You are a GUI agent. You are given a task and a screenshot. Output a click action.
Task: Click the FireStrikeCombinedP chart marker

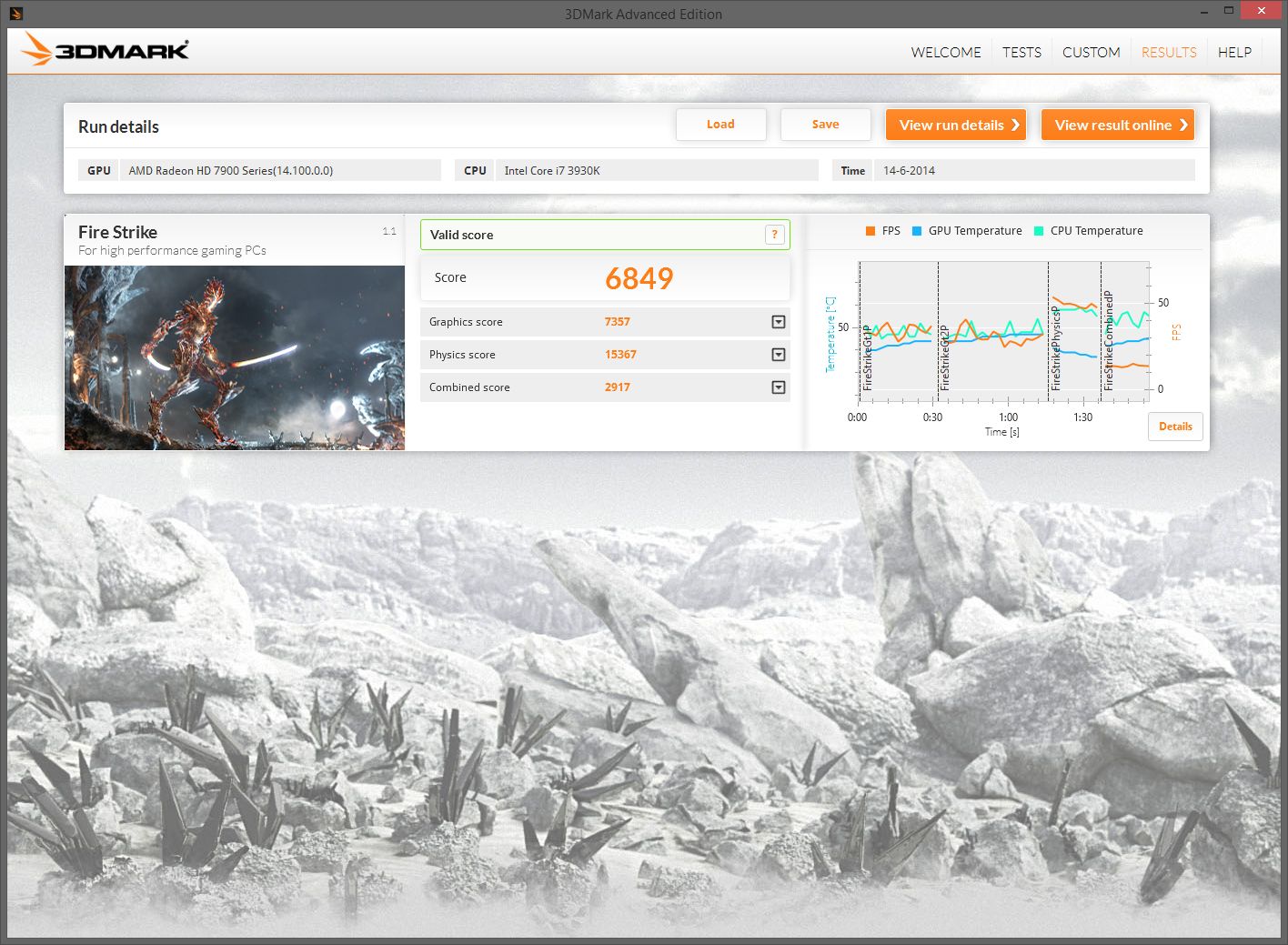(x=1109, y=341)
